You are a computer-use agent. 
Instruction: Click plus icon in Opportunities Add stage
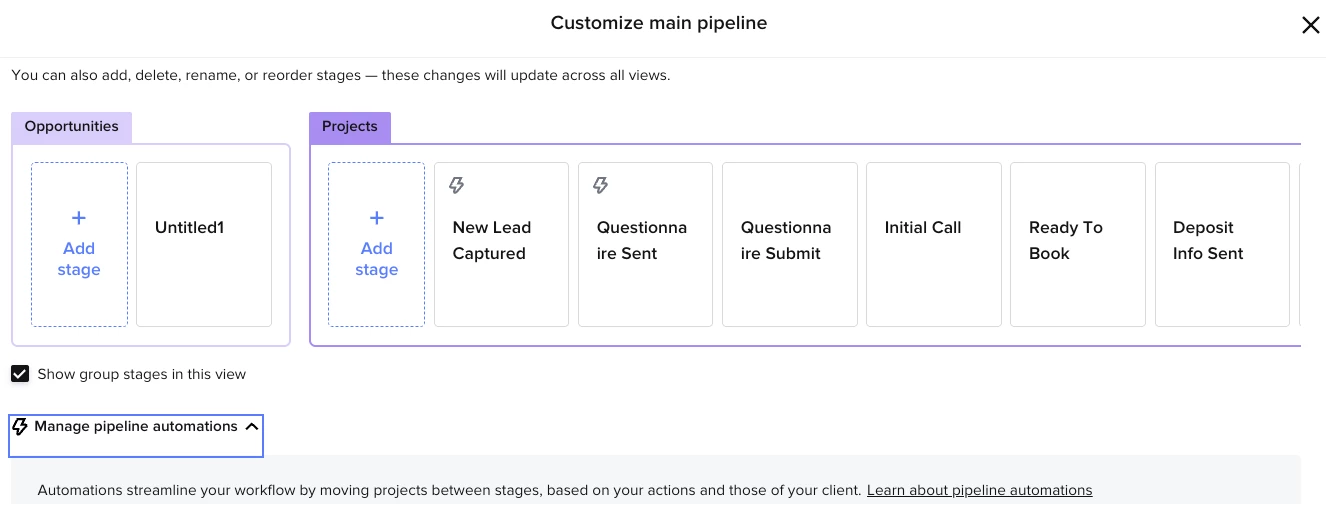coord(79,218)
